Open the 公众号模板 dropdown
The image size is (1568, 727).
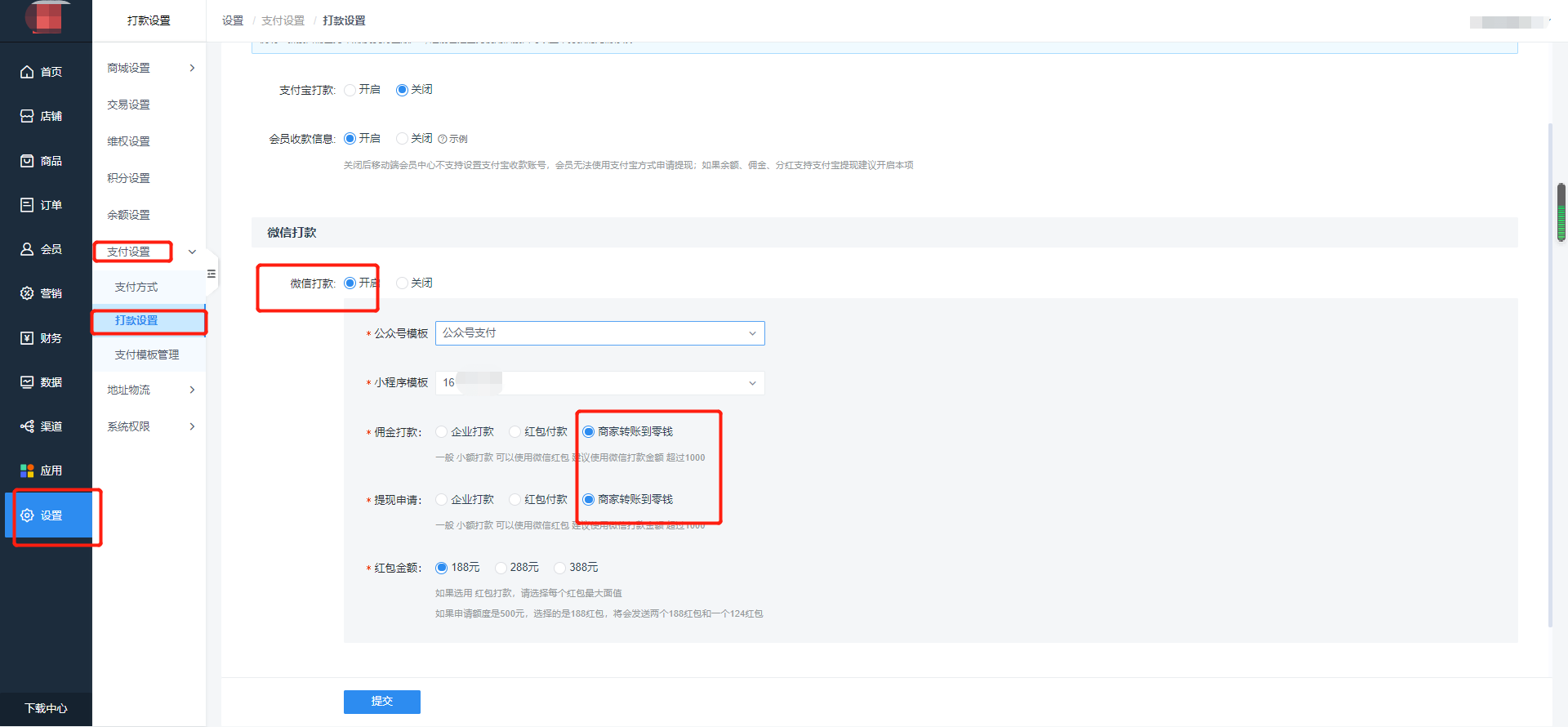tap(599, 333)
